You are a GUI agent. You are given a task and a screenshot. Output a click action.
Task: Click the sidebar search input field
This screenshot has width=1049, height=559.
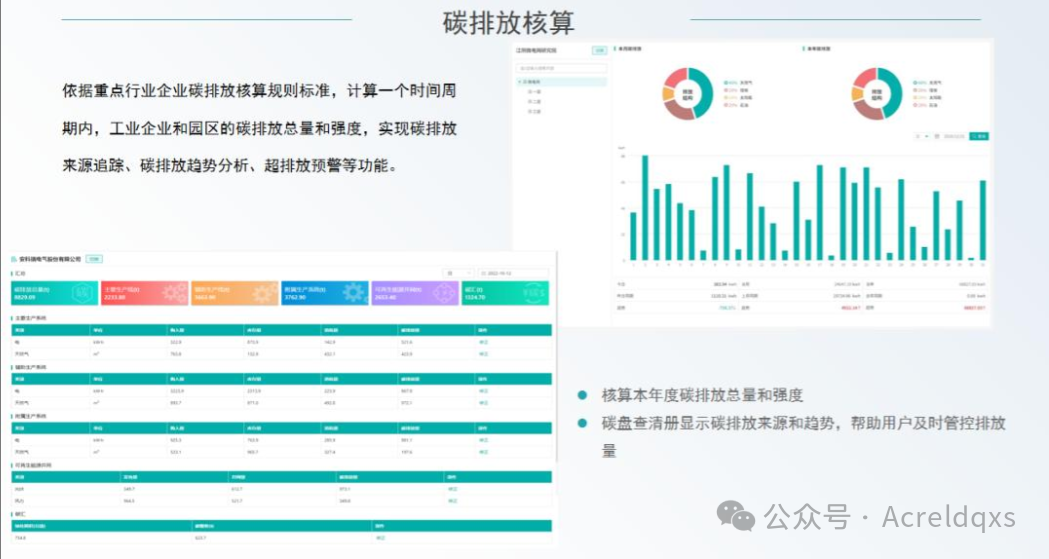click(562, 68)
